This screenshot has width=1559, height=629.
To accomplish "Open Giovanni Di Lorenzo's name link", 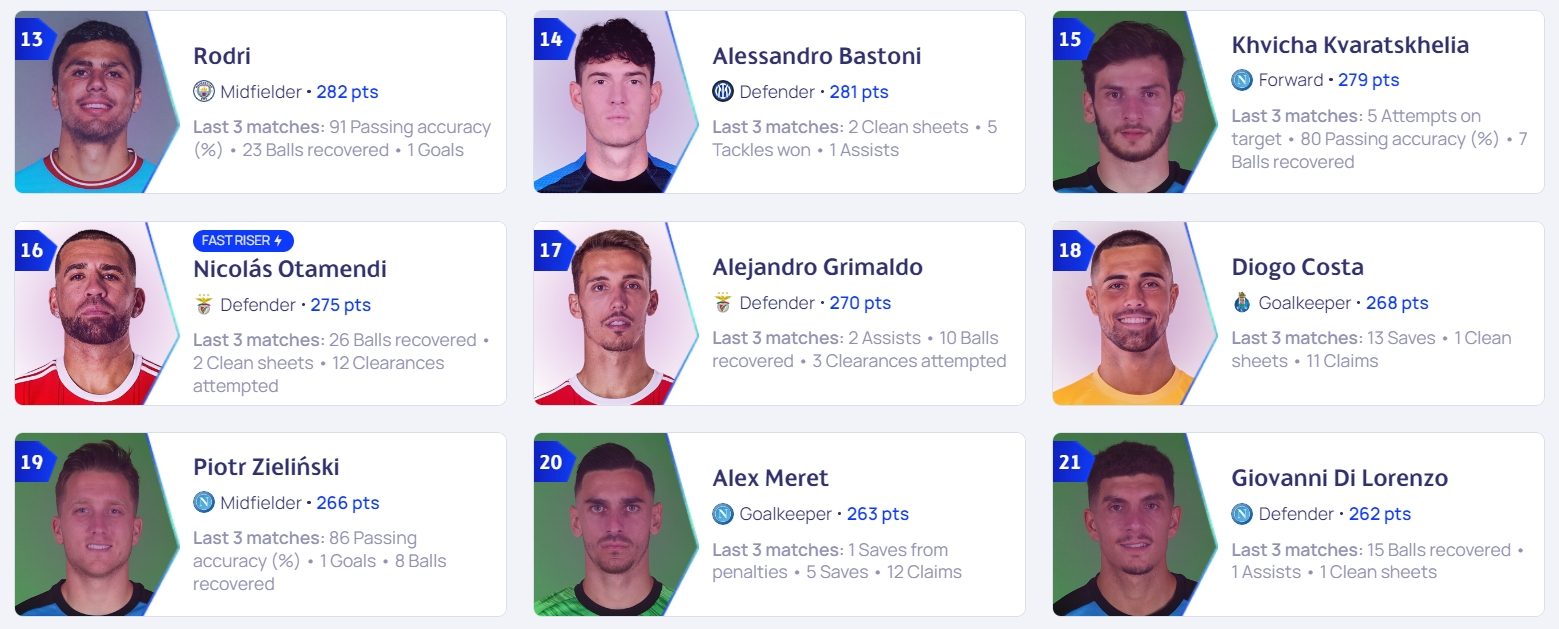I will 1340,478.
